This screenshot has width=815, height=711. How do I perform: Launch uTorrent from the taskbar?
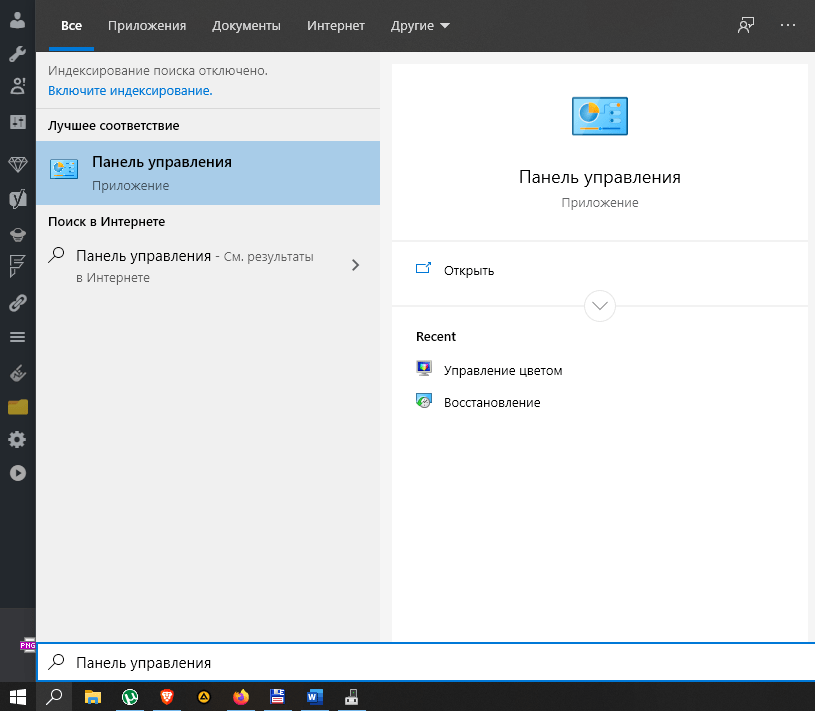130,696
